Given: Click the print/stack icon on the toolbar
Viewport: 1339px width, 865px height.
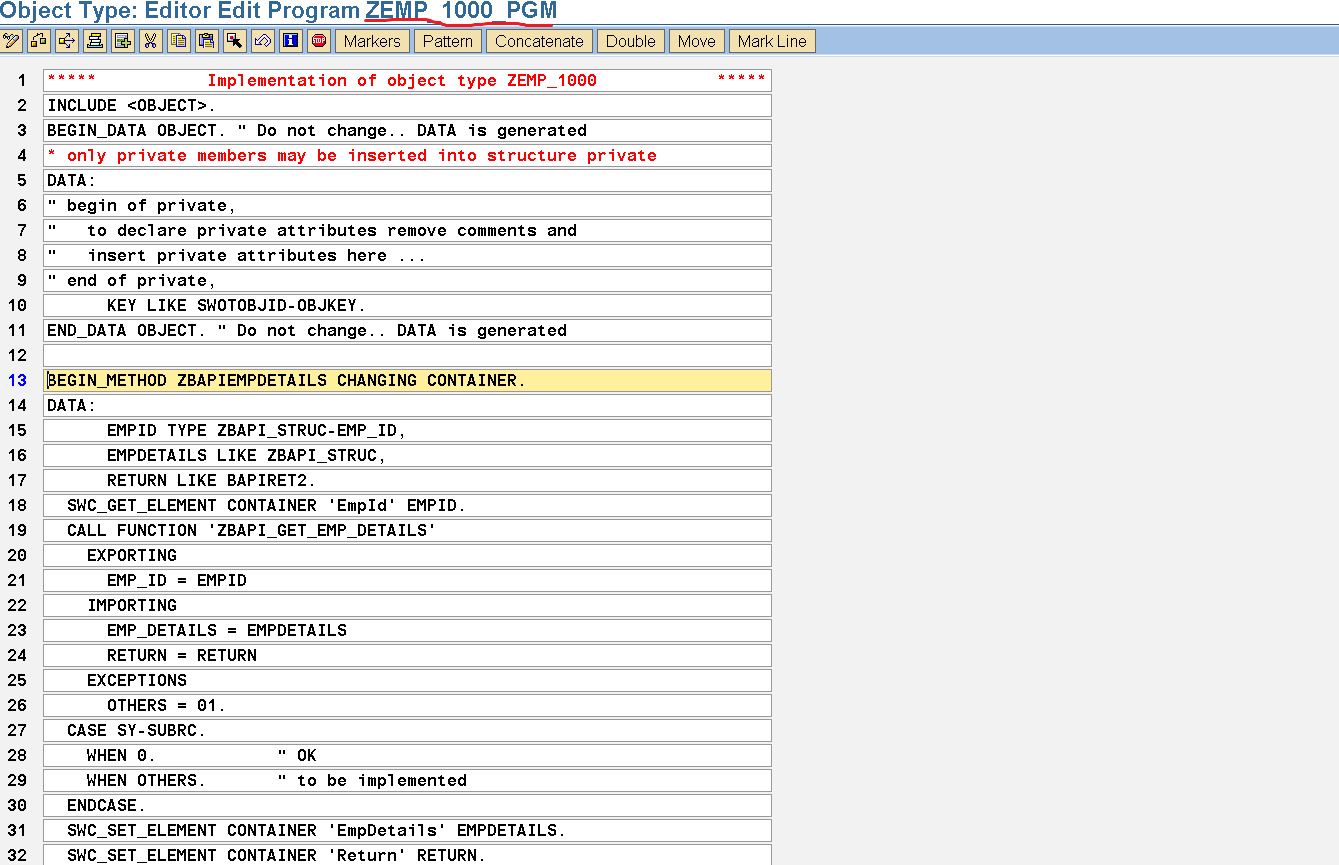Looking at the screenshot, I should coord(95,40).
